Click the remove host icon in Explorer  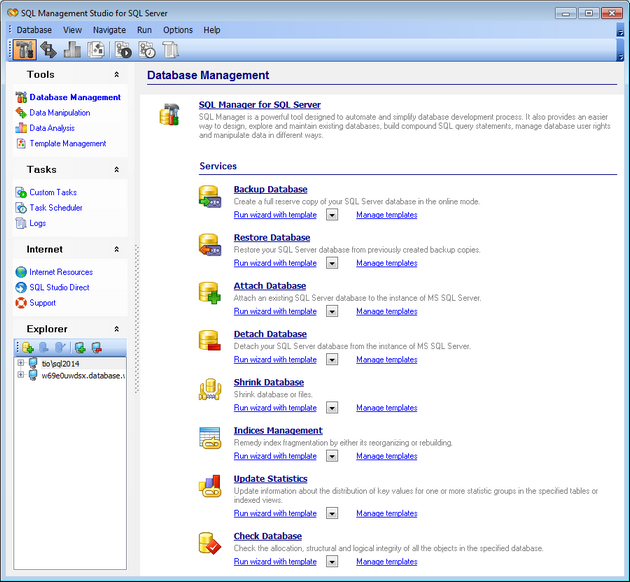(96, 347)
